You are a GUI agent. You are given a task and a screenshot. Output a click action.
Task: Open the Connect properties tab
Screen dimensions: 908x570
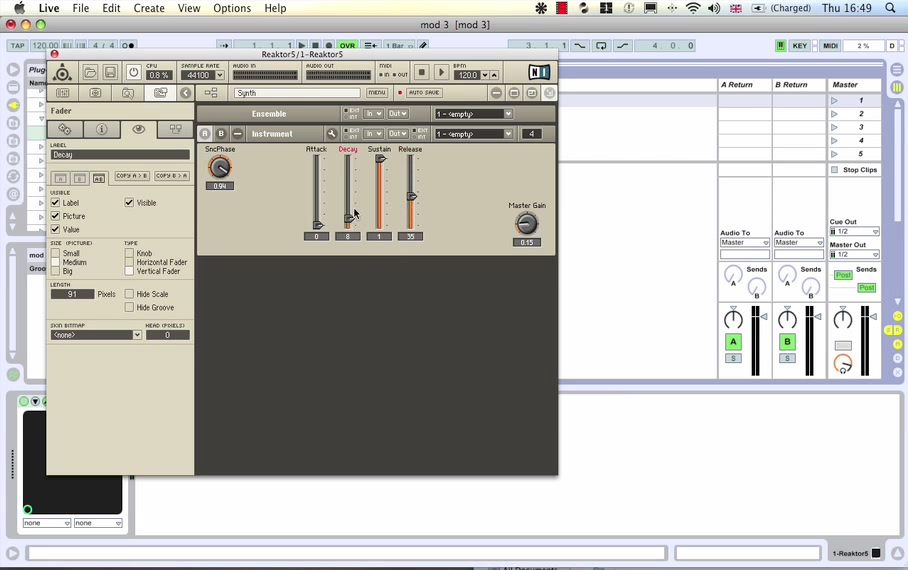point(175,129)
